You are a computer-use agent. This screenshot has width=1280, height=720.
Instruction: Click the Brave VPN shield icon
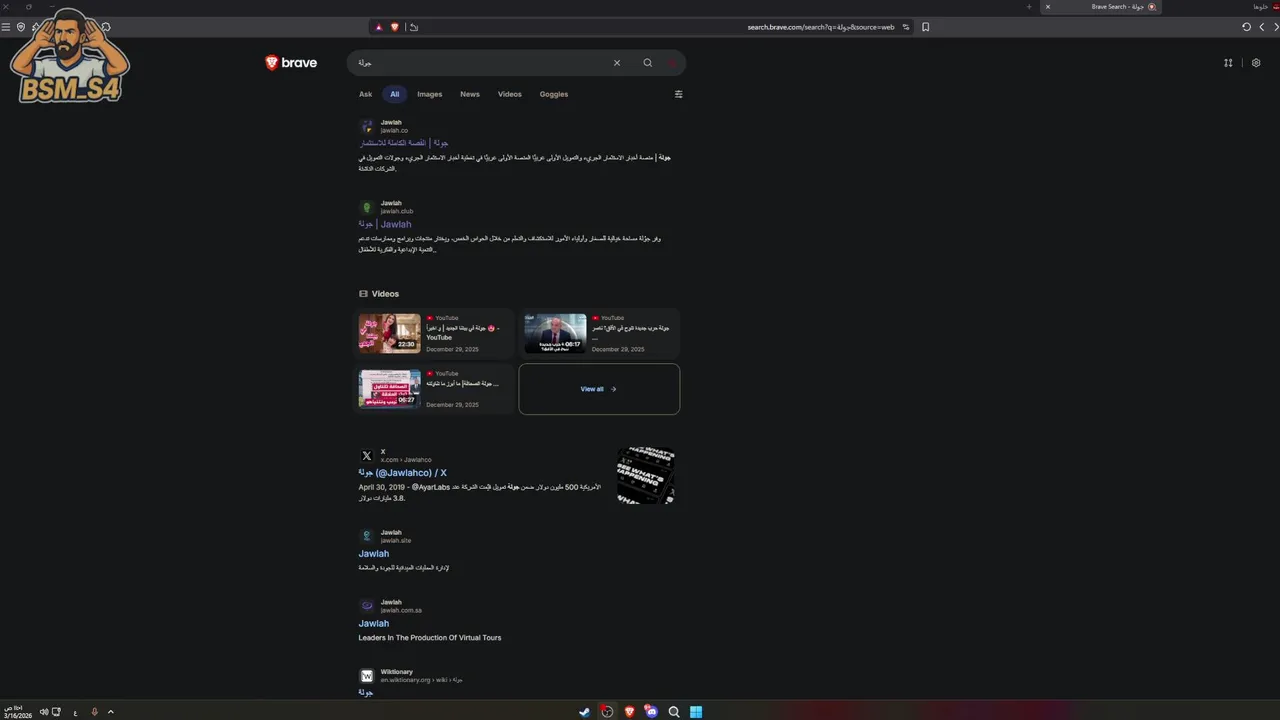click(21, 27)
